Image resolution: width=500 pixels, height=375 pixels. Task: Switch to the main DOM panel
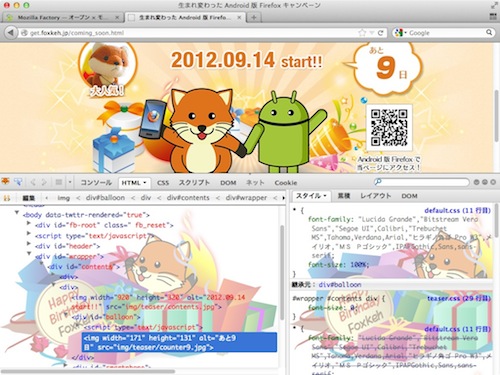tap(228, 183)
